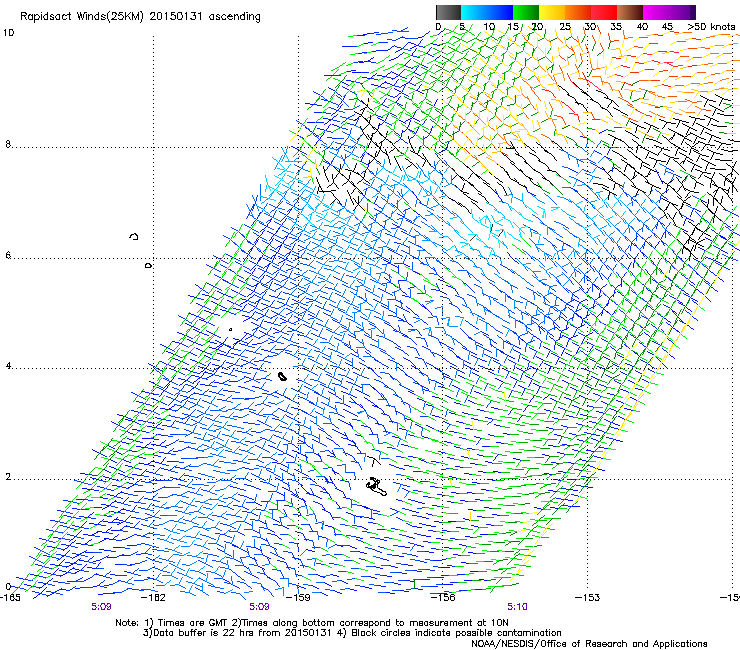This screenshot has width=740, height=650.
Task: Click the orange 25-30 knots legend segment
Action: 578,12
